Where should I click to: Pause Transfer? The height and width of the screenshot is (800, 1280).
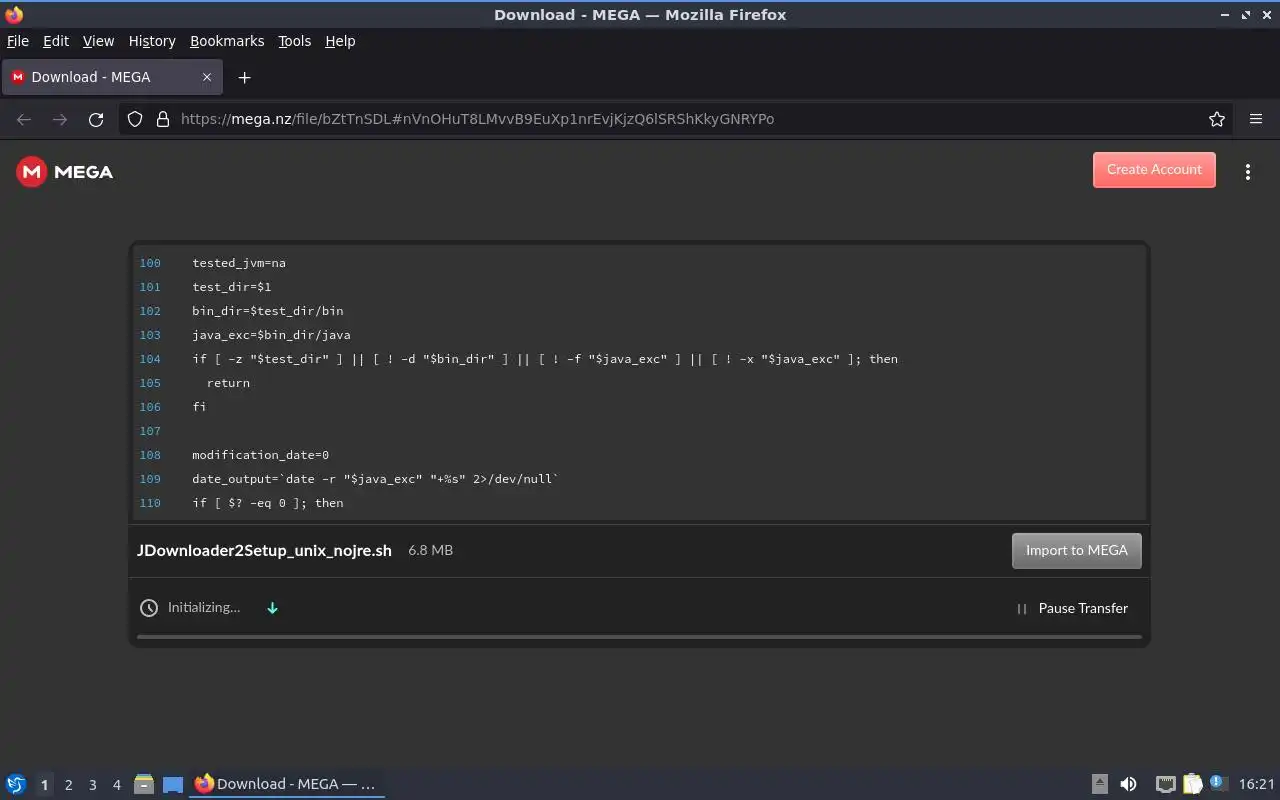1072,608
